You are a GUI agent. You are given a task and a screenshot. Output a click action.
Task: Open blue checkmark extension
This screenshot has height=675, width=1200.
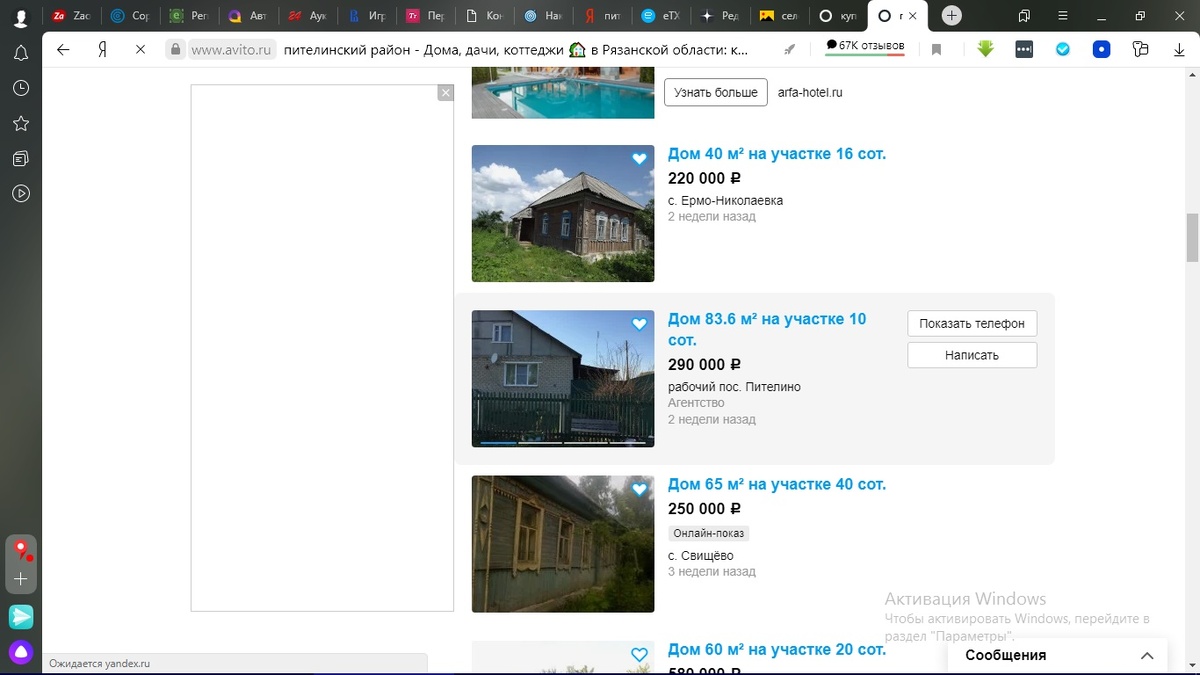click(1063, 49)
